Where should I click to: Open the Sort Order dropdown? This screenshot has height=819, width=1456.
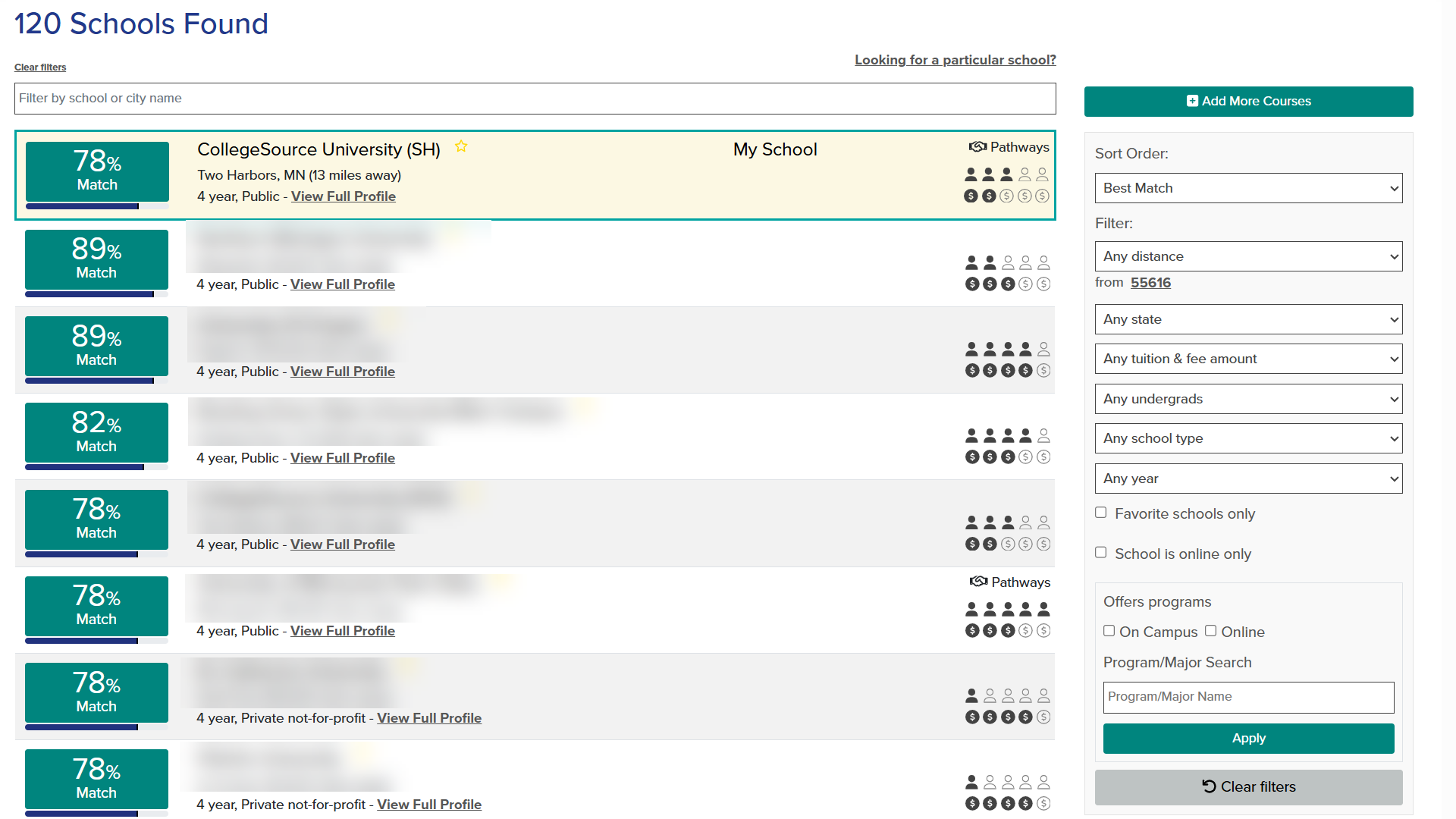pyautogui.click(x=1248, y=187)
